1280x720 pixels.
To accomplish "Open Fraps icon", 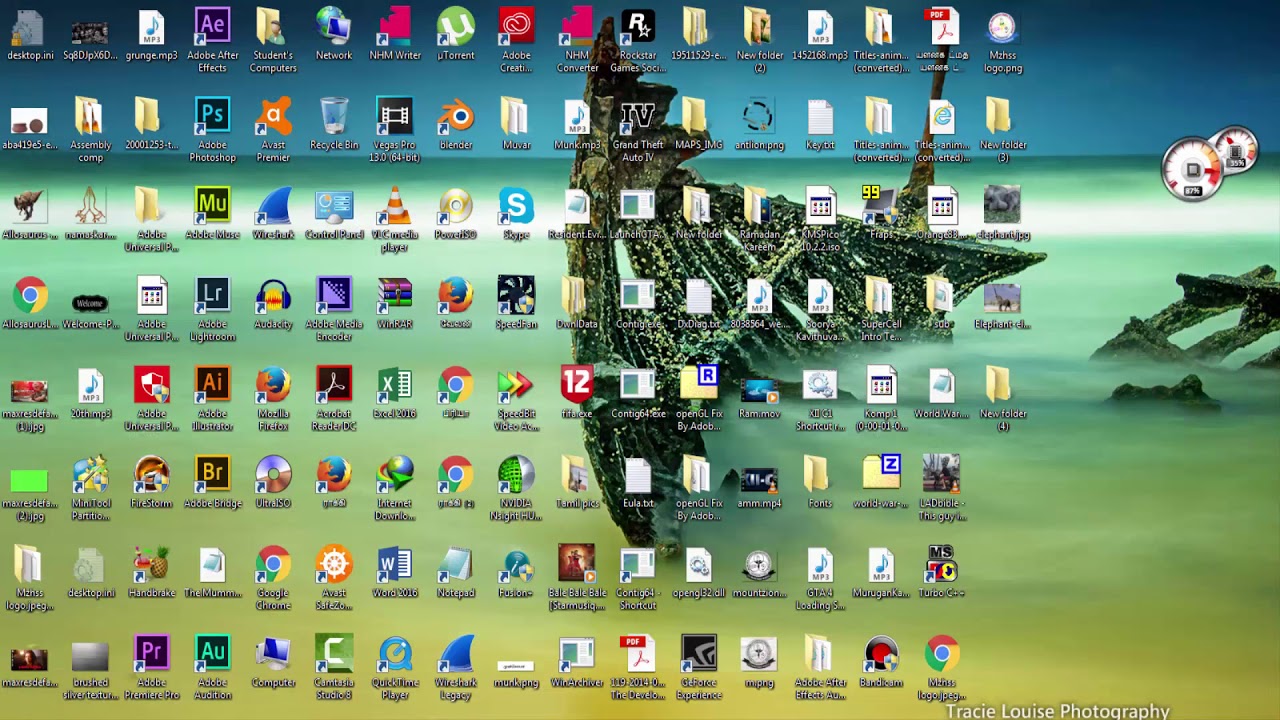I will pos(880,213).
